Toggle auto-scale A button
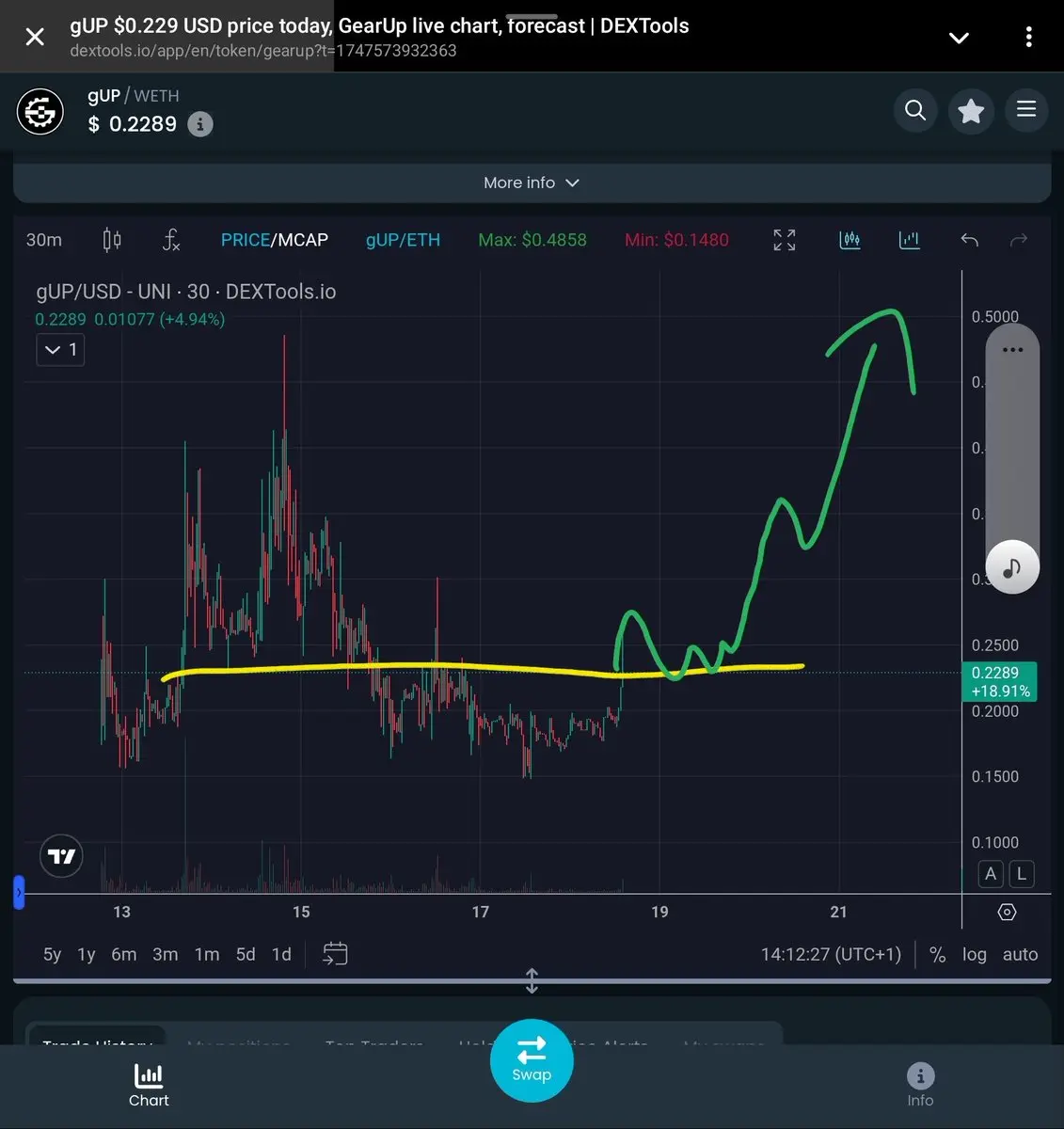1064x1129 pixels. click(x=990, y=874)
